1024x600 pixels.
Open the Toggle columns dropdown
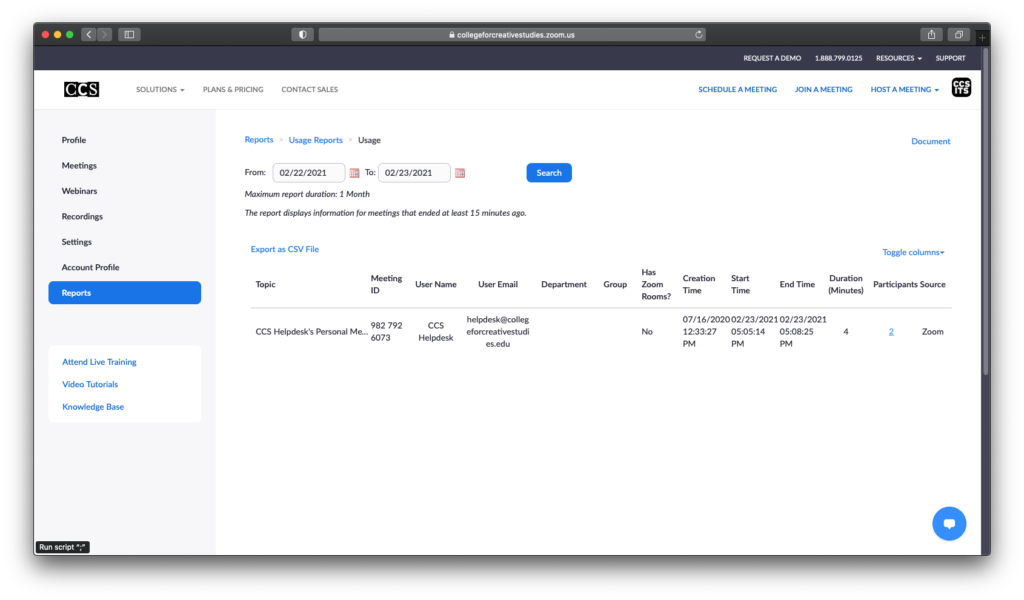913,252
